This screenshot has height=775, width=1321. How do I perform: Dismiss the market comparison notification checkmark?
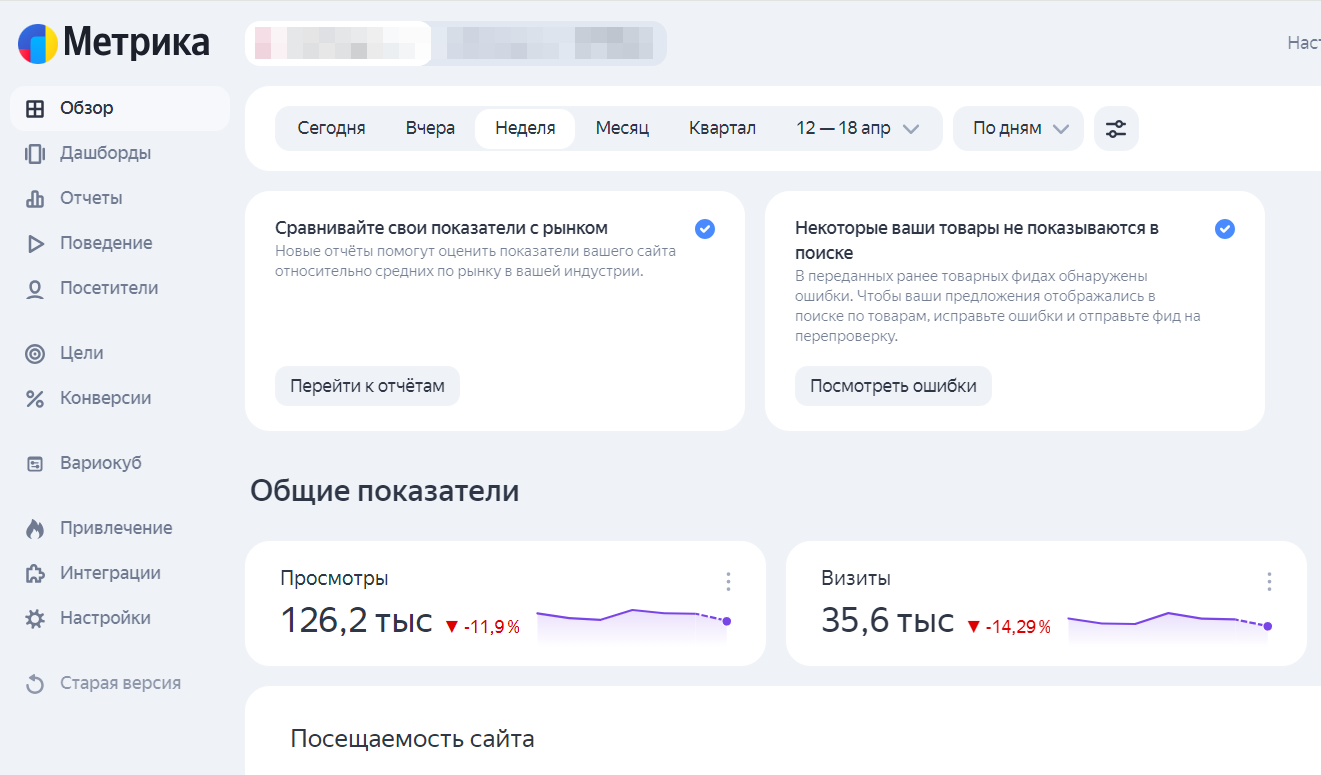(704, 229)
